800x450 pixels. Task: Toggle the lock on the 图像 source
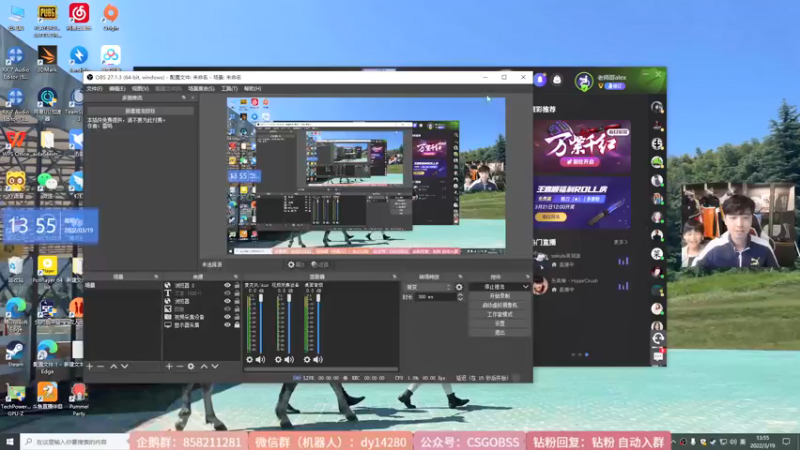(x=237, y=309)
